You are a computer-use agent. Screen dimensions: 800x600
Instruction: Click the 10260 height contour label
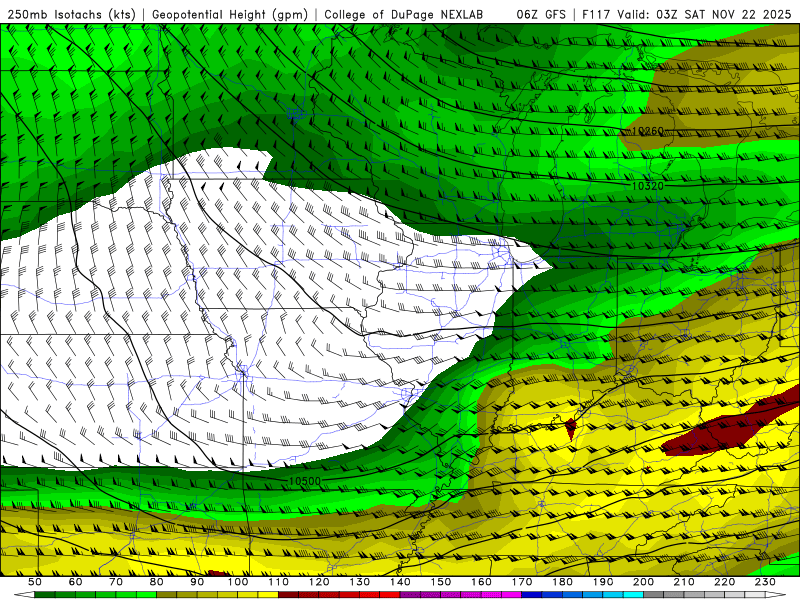click(648, 132)
